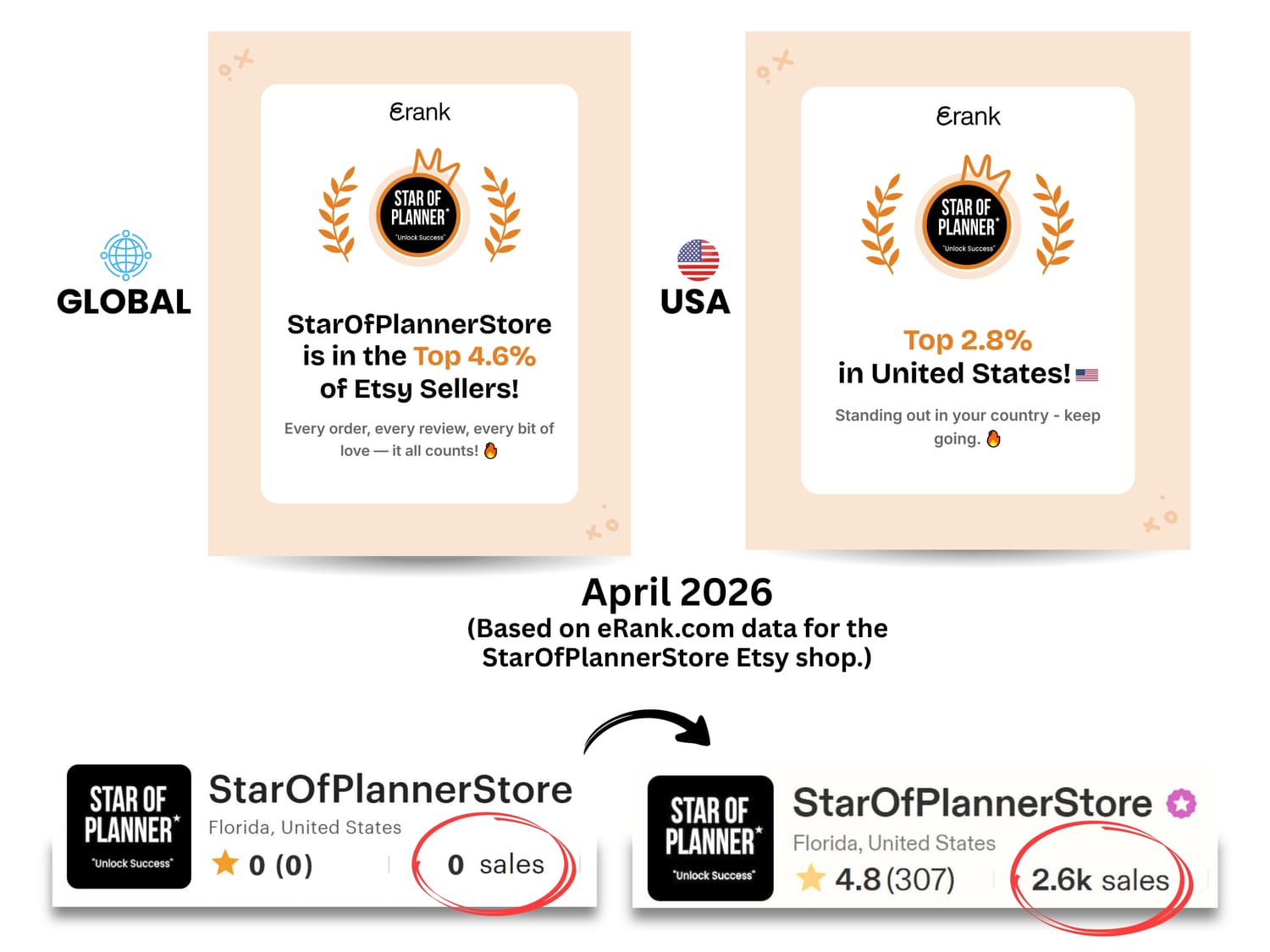Open the StarOfPlannerStore name with the purple badge
The image size is (1270, 952).
[972, 803]
